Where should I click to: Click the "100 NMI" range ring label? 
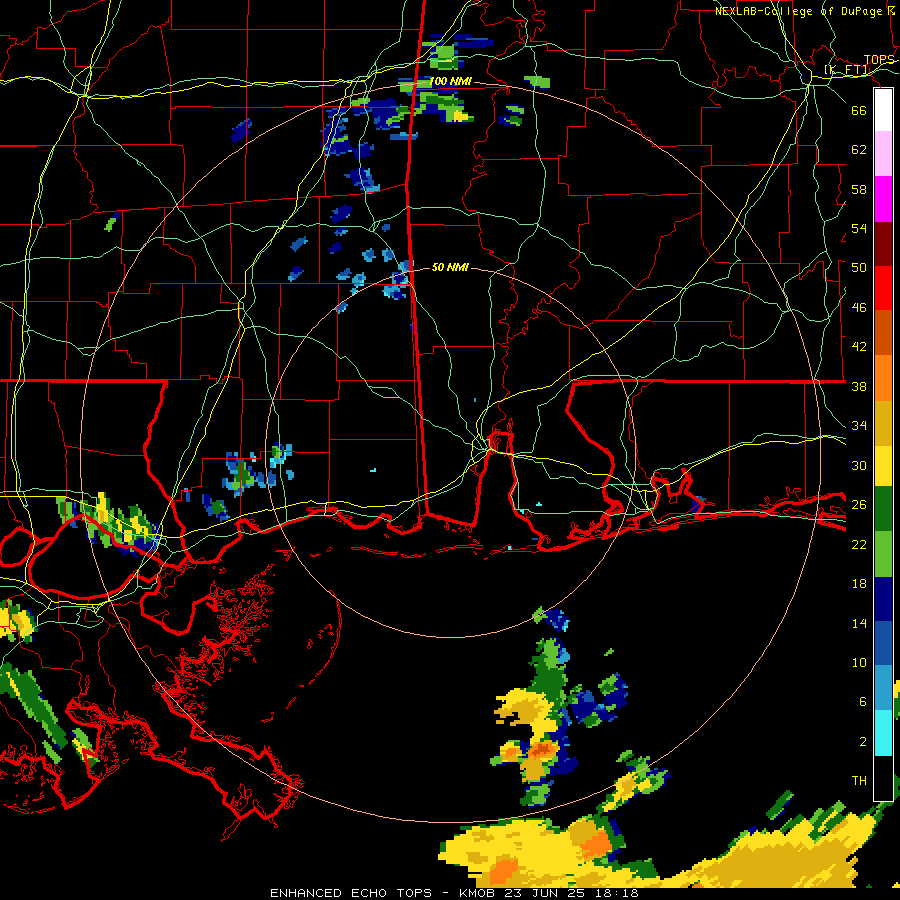point(451,82)
